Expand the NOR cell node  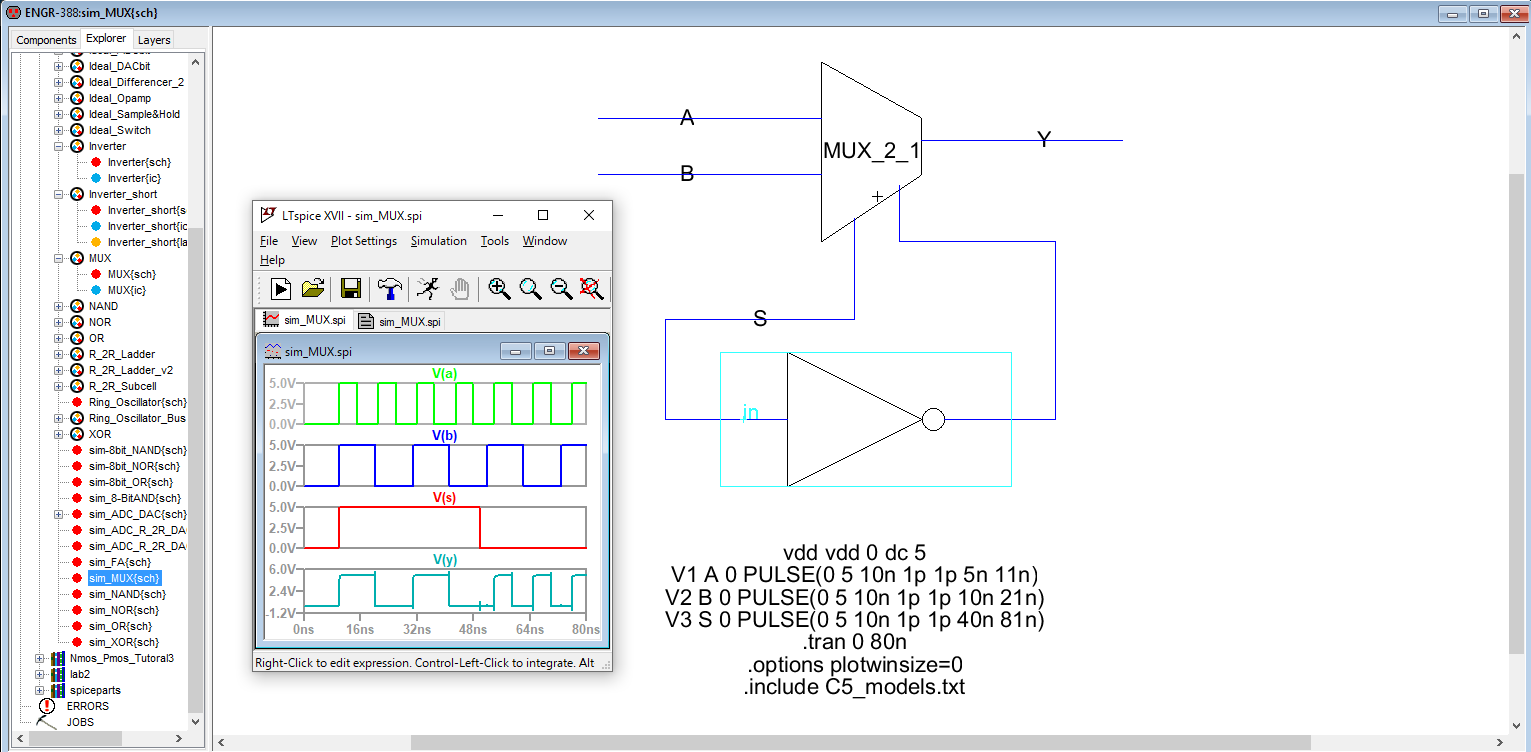point(58,322)
